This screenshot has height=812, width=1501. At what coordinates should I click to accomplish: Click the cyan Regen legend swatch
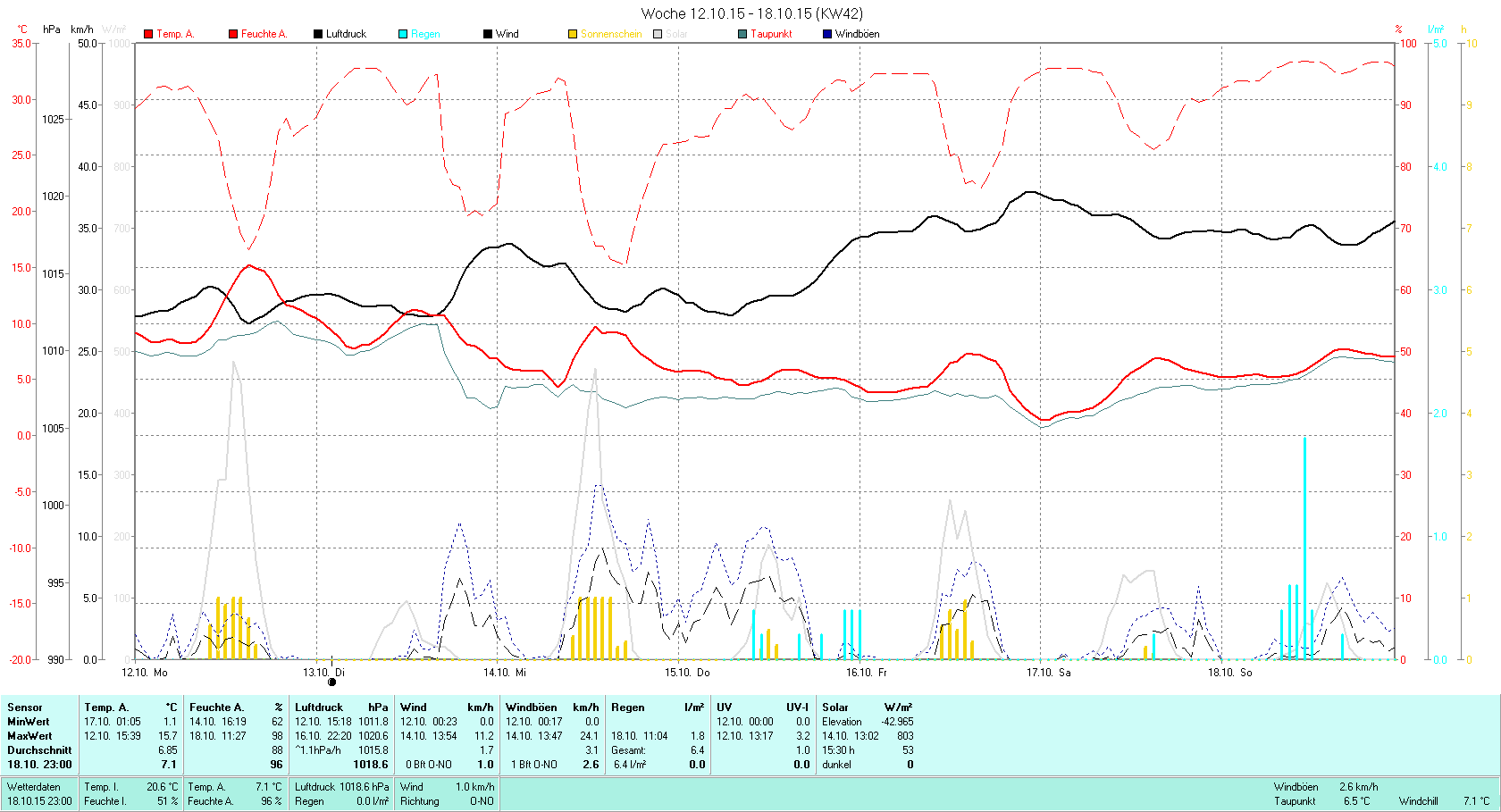point(403,34)
